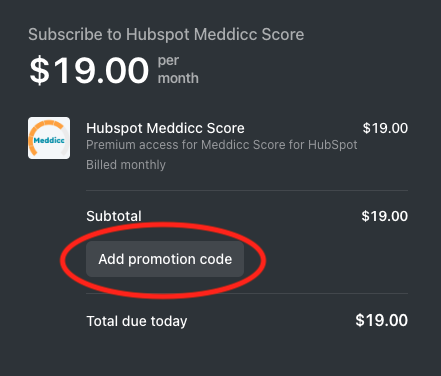Image resolution: width=441 pixels, height=376 pixels.
Task: Click the product line item $19.00 price
Action: [385, 128]
